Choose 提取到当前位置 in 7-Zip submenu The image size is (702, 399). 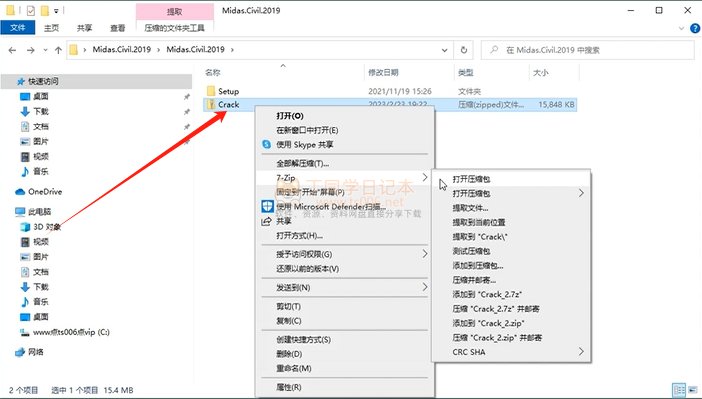[x=479, y=222]
